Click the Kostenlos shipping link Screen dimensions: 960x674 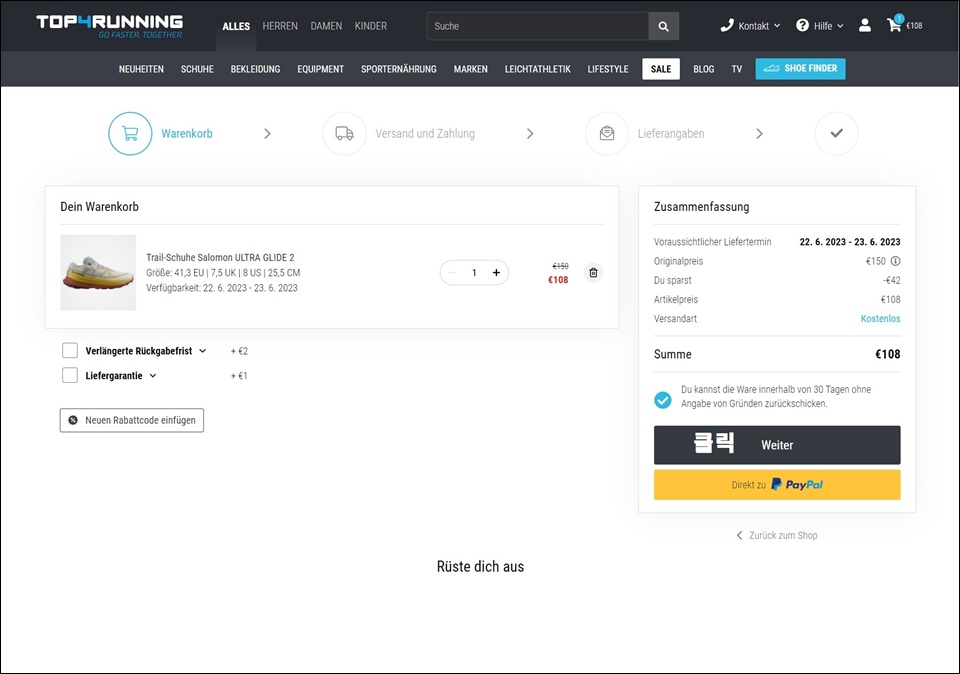[x=880, y=318]
